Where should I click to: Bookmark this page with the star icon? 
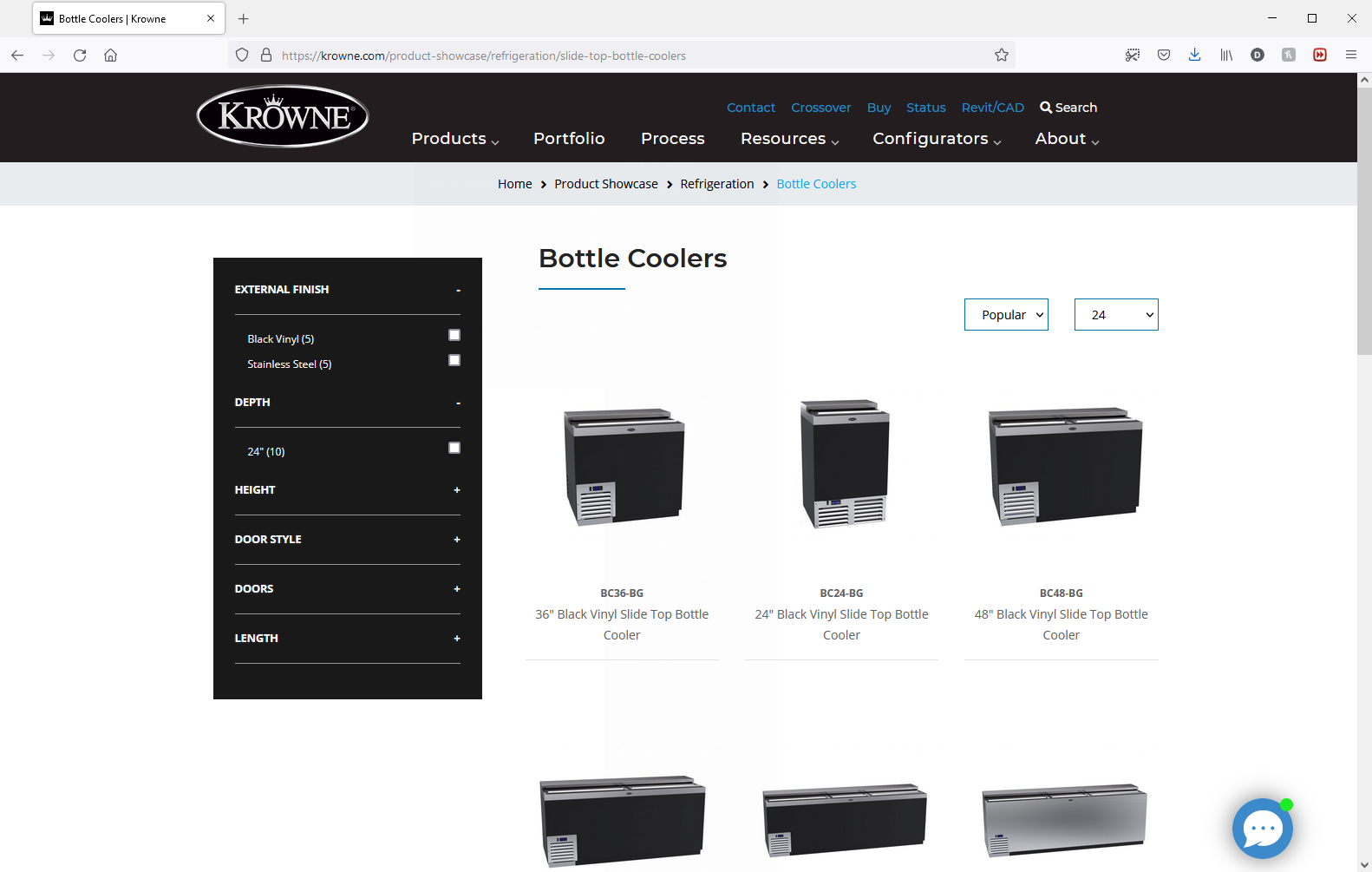coord(1002,56)
